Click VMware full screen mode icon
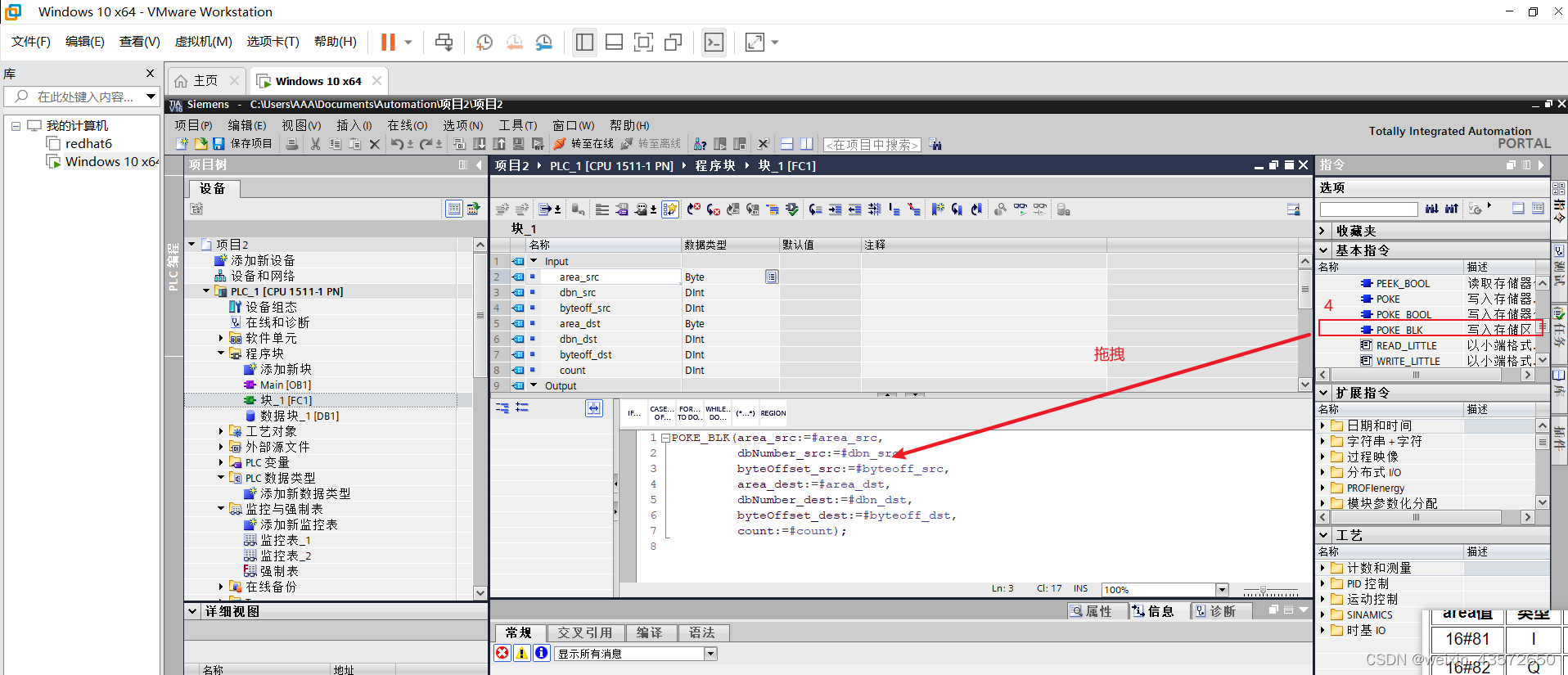The height and width of the screenshot is (675, 1568). point(643,42)
